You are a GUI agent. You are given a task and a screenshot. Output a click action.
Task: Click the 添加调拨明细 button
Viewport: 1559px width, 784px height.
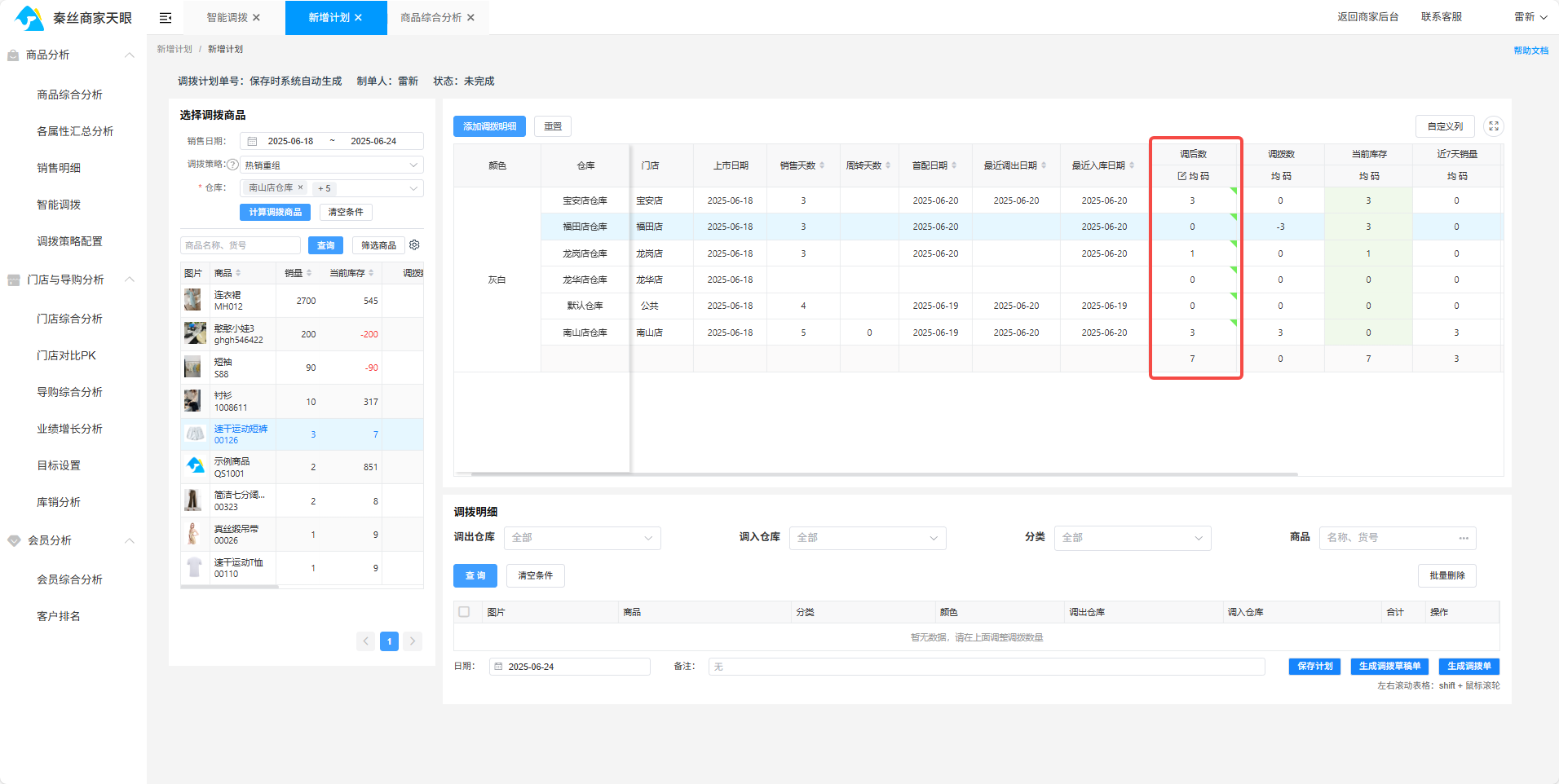(x=489, y=126)
